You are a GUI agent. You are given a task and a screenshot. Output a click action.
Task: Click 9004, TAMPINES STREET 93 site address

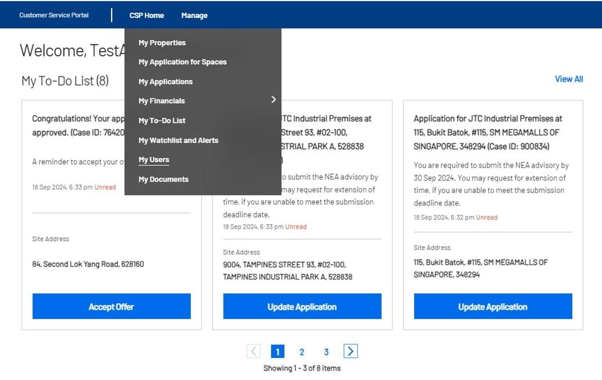click(x=288, y=271)
